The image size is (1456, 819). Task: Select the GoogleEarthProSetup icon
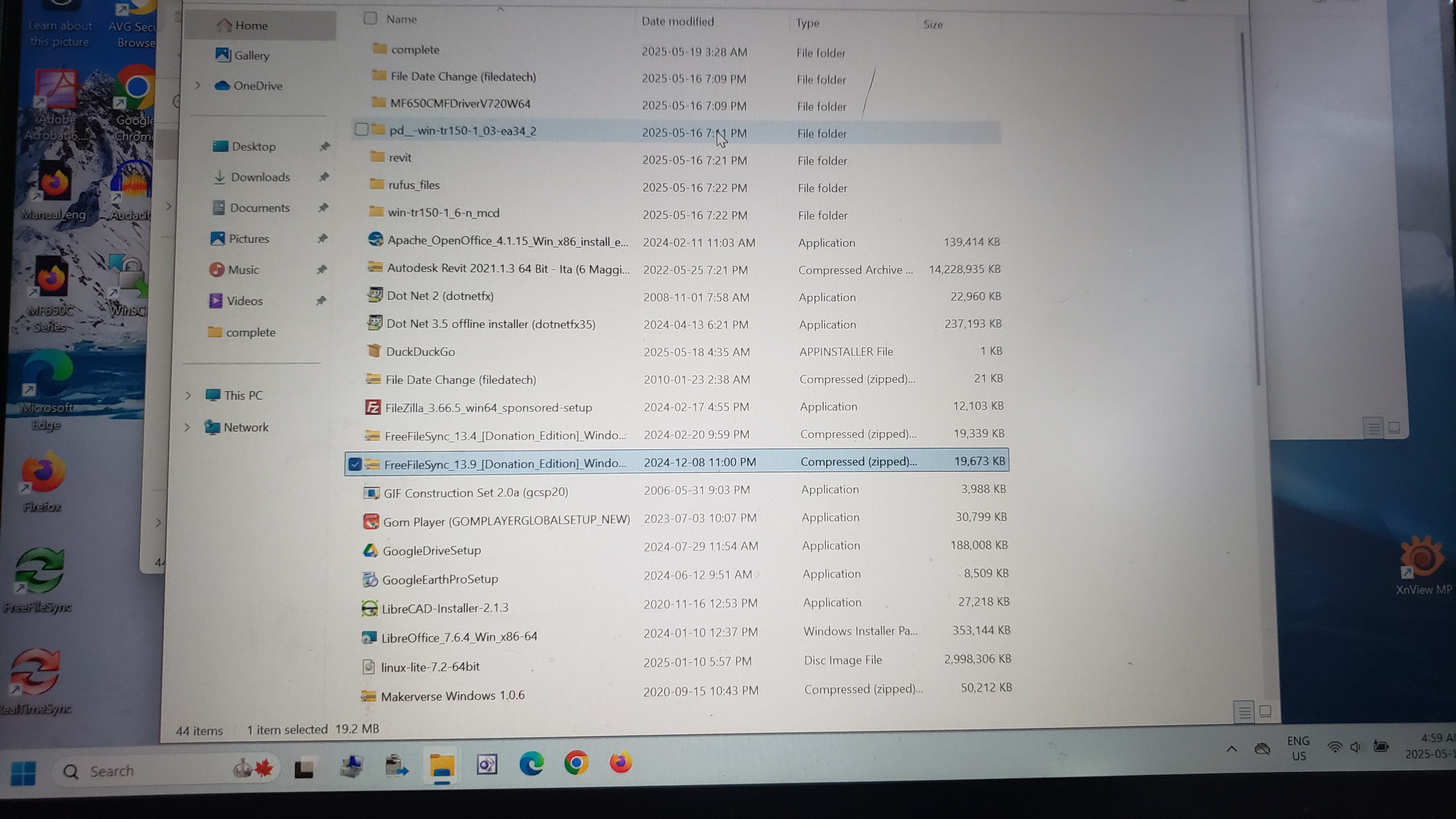click(370, 579)
